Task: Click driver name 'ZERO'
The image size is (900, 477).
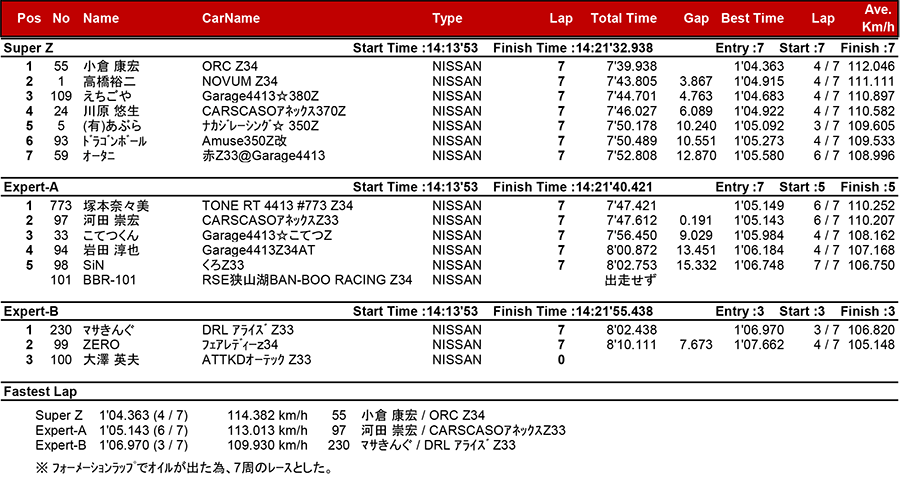Action: click(x=102, y=345)
